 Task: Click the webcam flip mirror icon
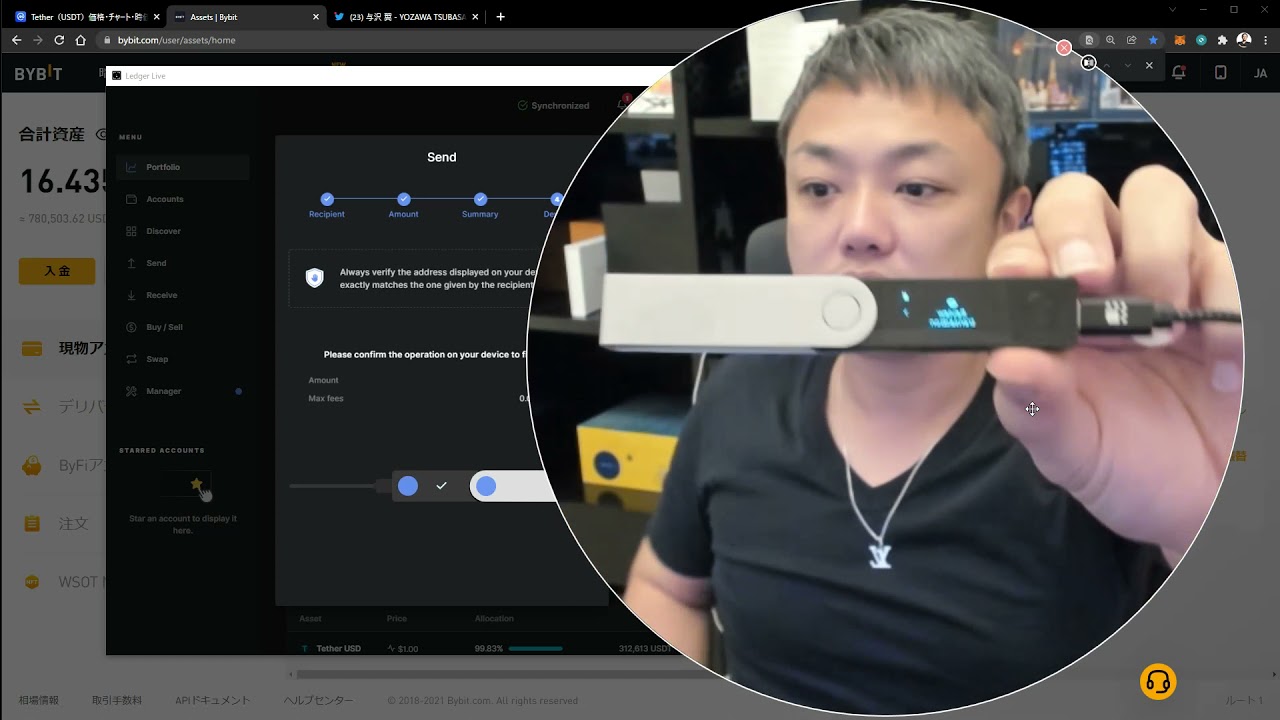point(1088,63)
